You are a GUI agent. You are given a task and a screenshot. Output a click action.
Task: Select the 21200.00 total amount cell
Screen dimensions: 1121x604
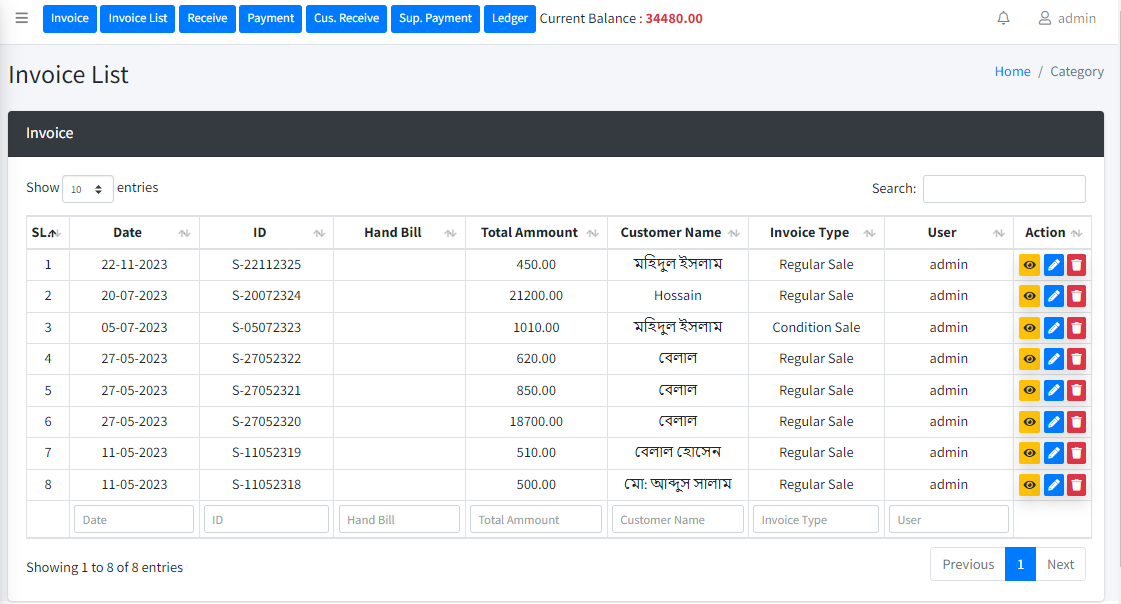[x=536, y=296]
